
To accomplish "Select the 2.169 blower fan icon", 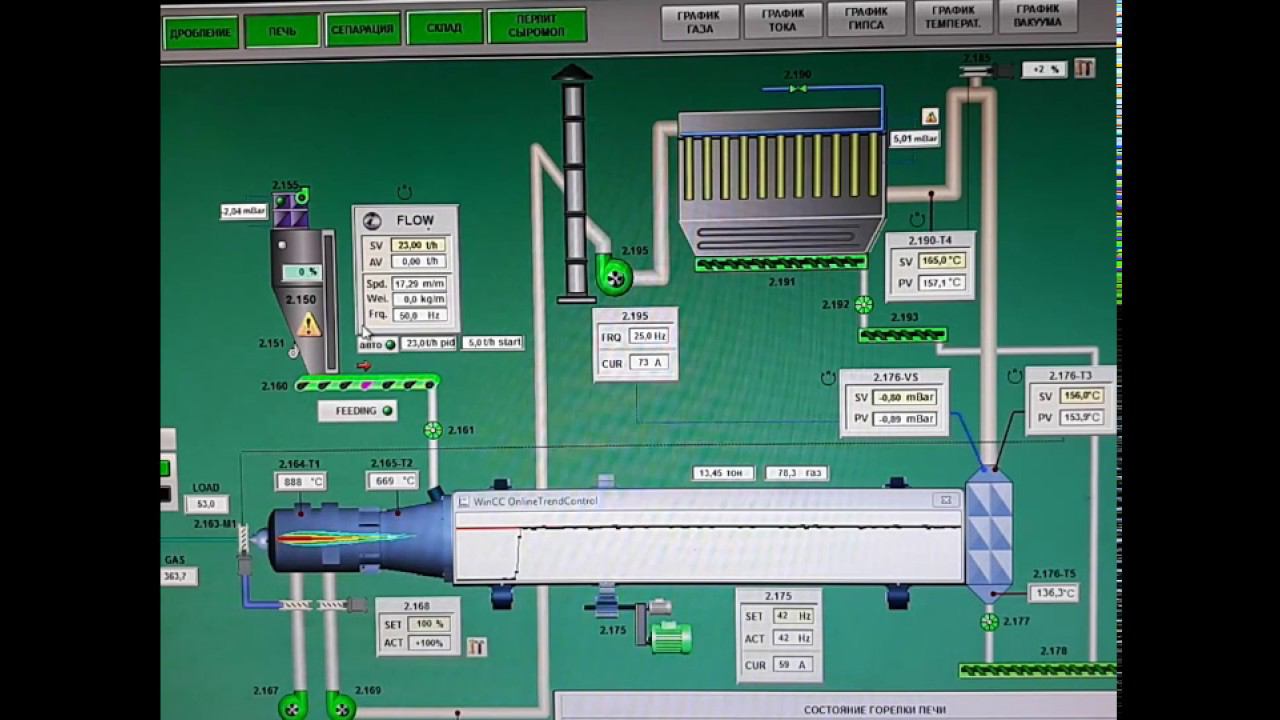I will click(x=340, y=705).
